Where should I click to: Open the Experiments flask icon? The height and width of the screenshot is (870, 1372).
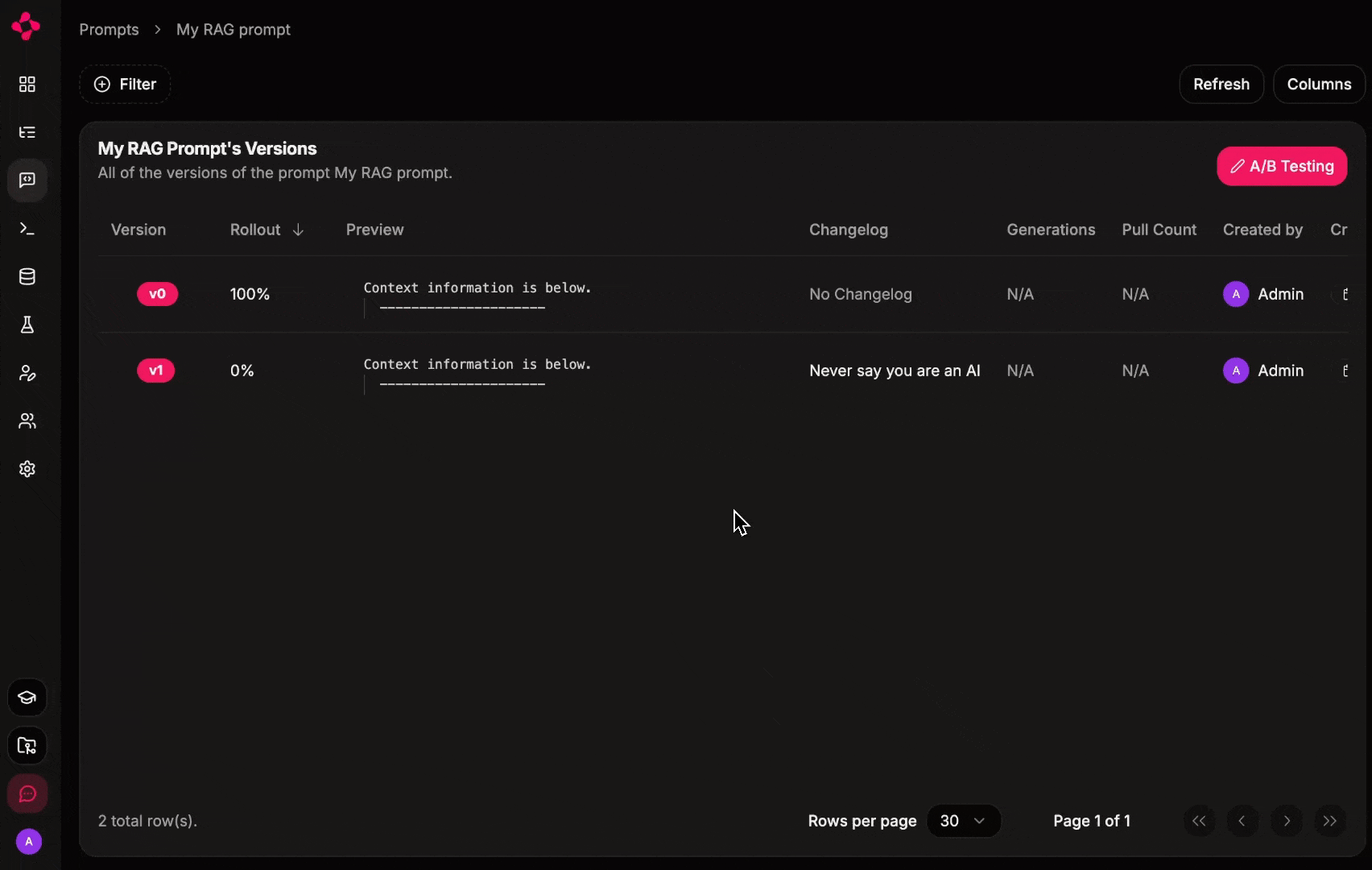[27, 325]
